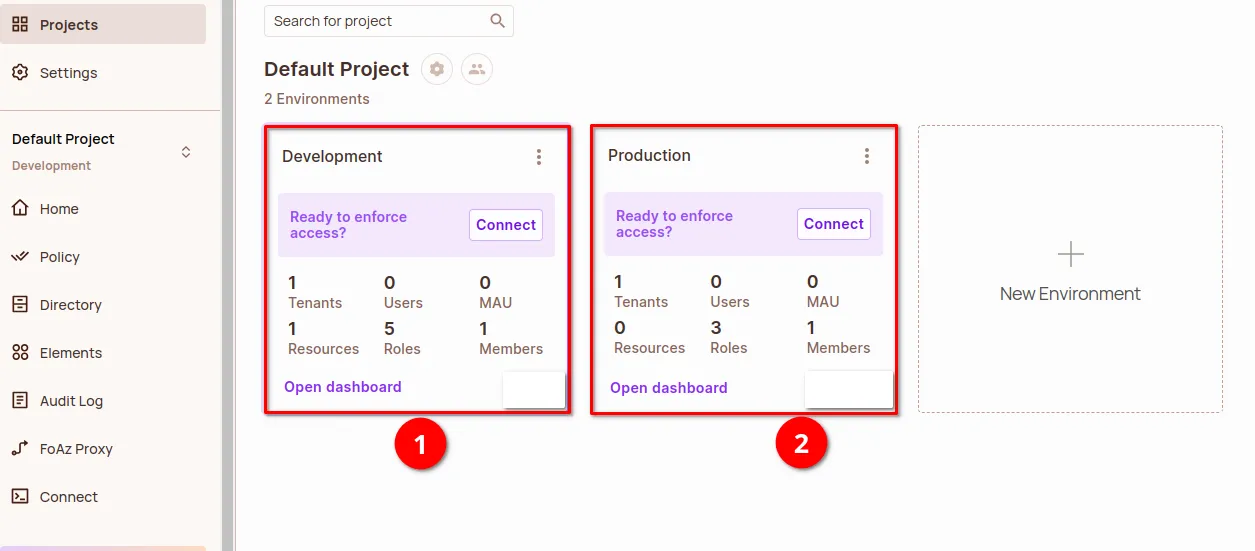Click the Elements grid icon
The image size is (1255, 551).
(x=20, y=352)
